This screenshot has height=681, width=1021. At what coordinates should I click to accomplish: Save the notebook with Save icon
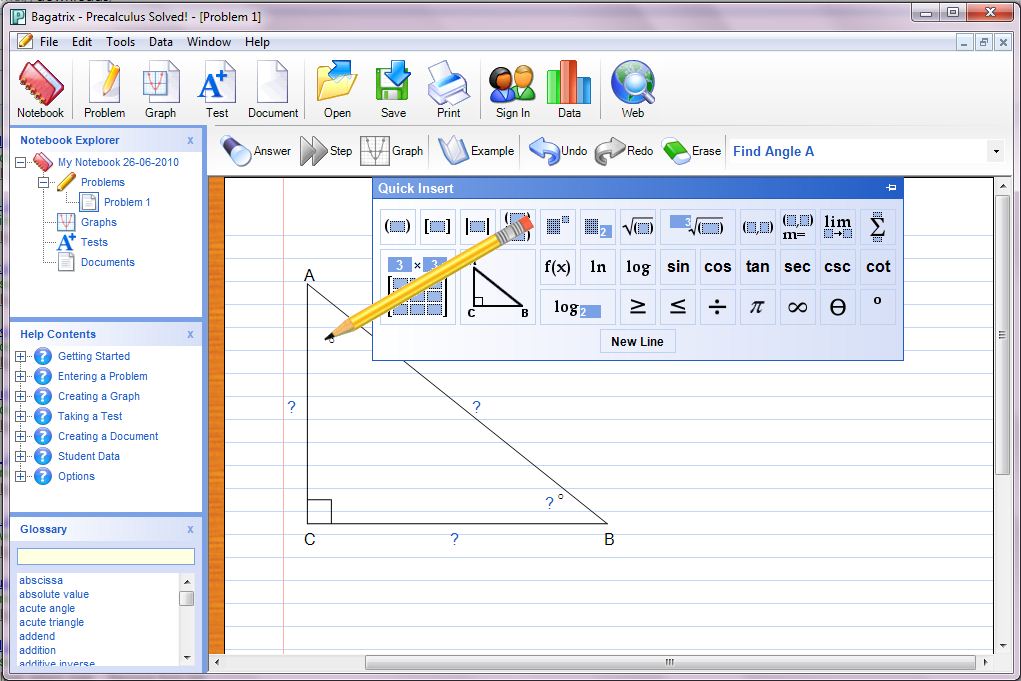coord(393,89)
